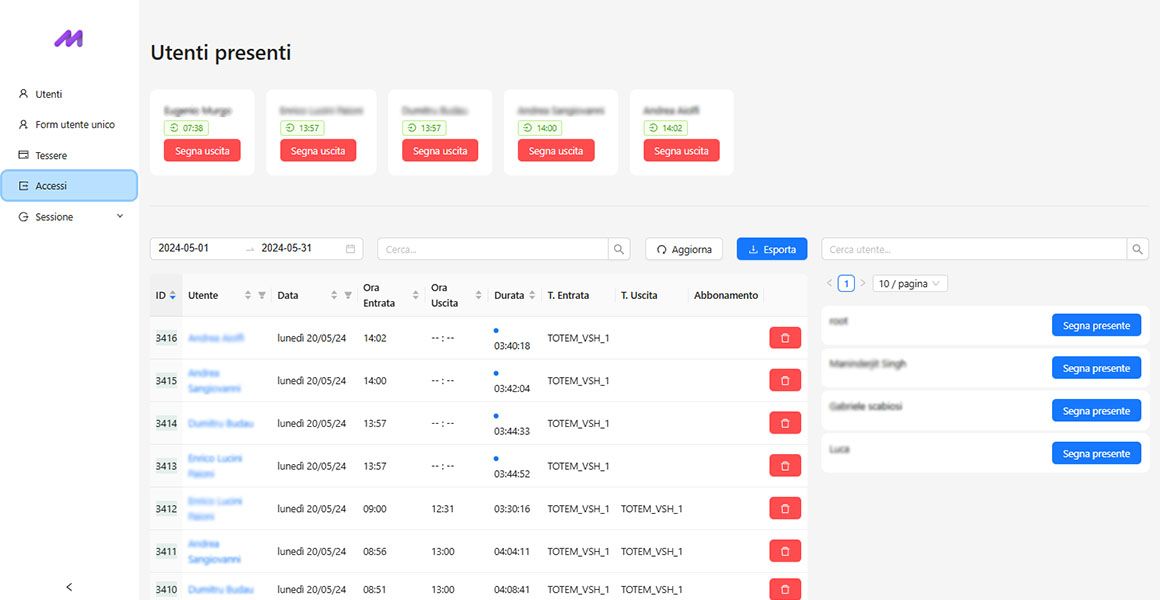Open the date range calendar icon

click(350, 249)
